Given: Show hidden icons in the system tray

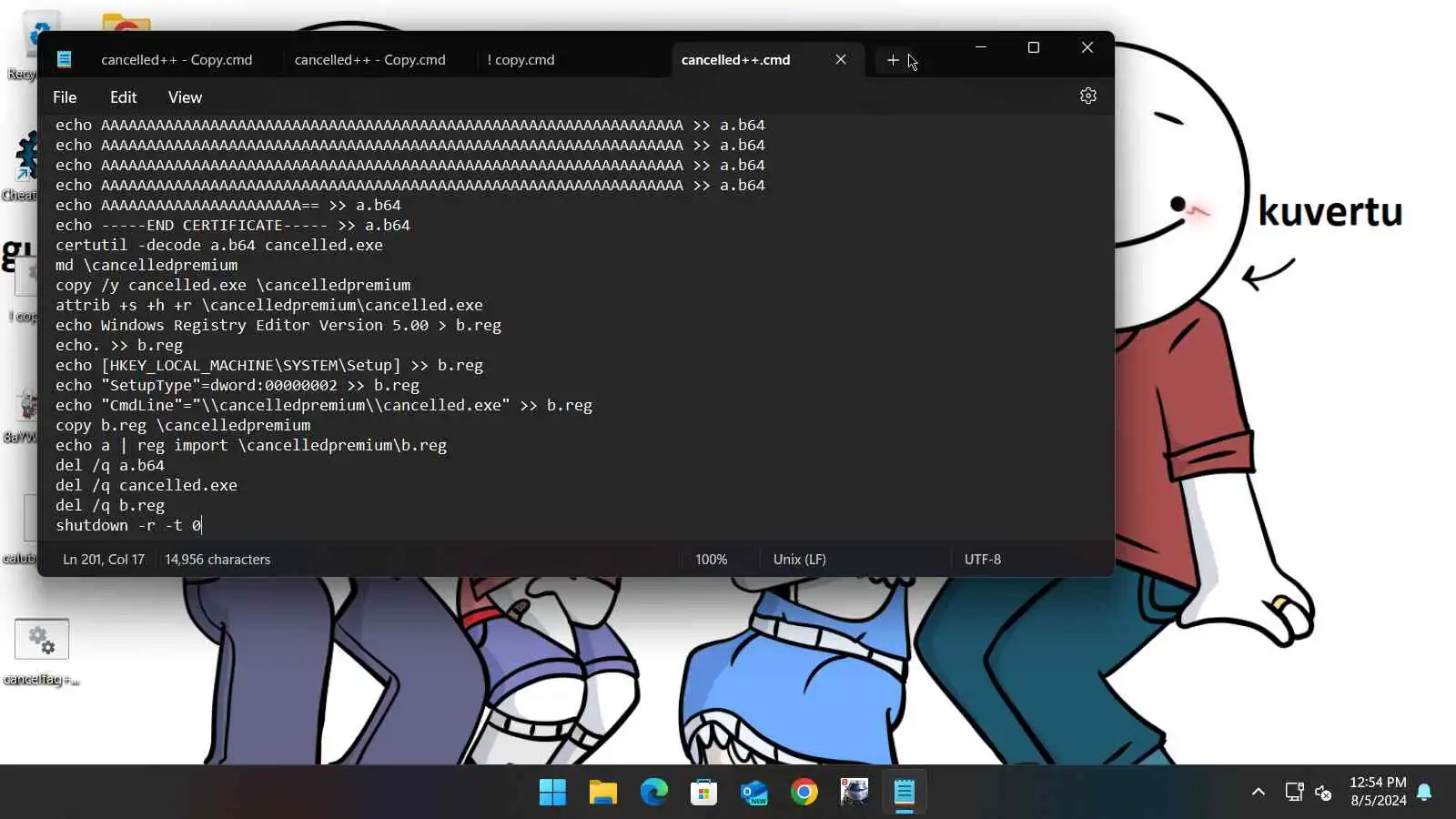Looking at the screenshot, I should [x=1259, y=792].
